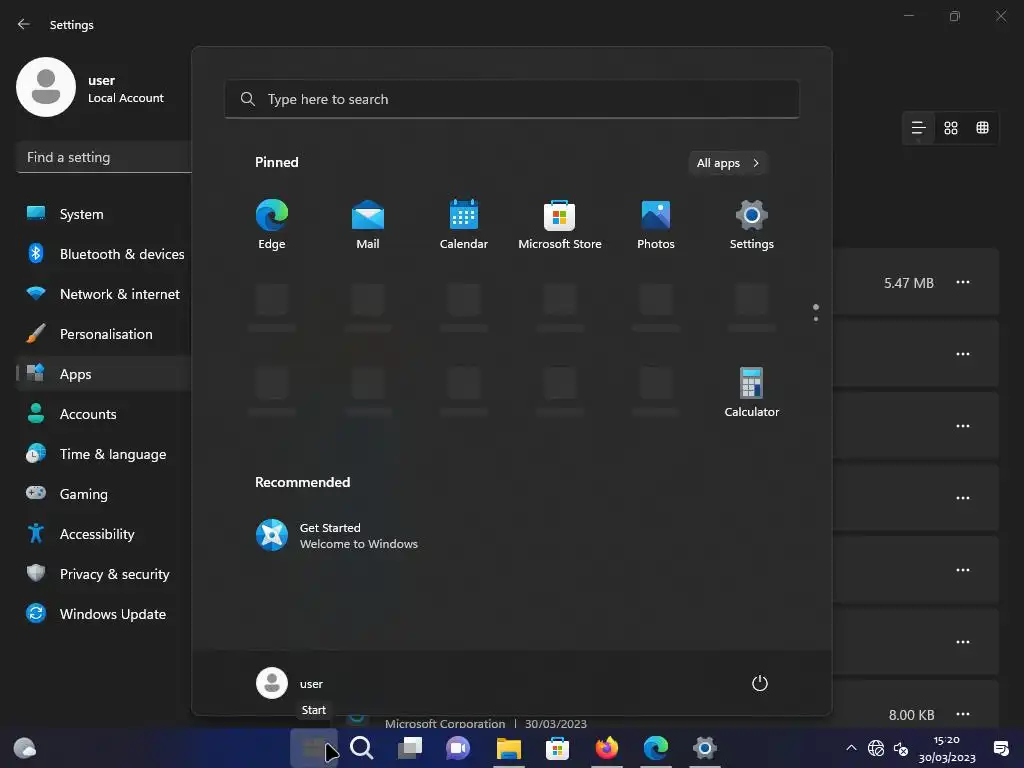
Task: Open System in the Settings sidebar
Action: click(x=104, y=214)
